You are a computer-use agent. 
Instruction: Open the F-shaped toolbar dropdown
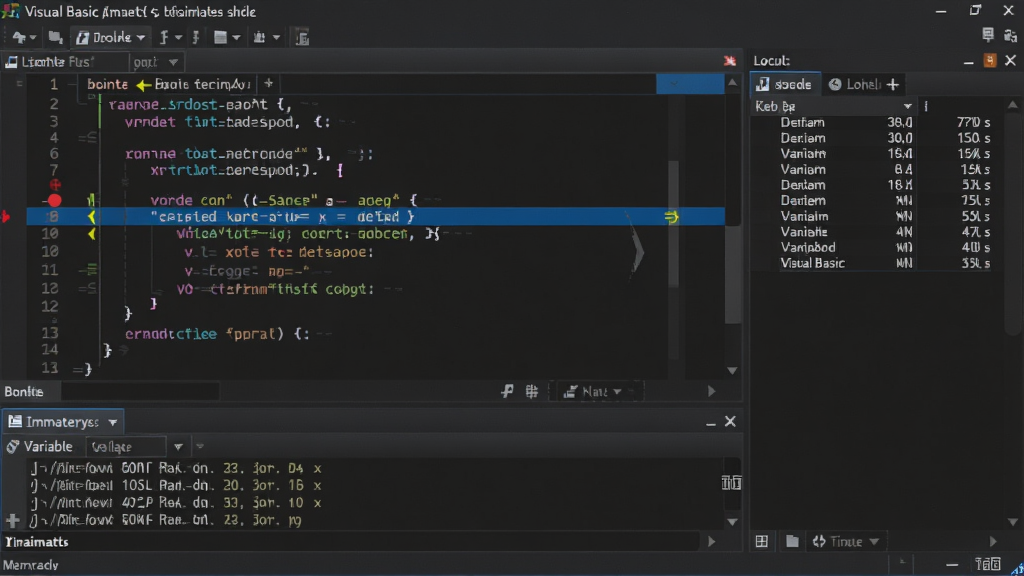point(170,38)
